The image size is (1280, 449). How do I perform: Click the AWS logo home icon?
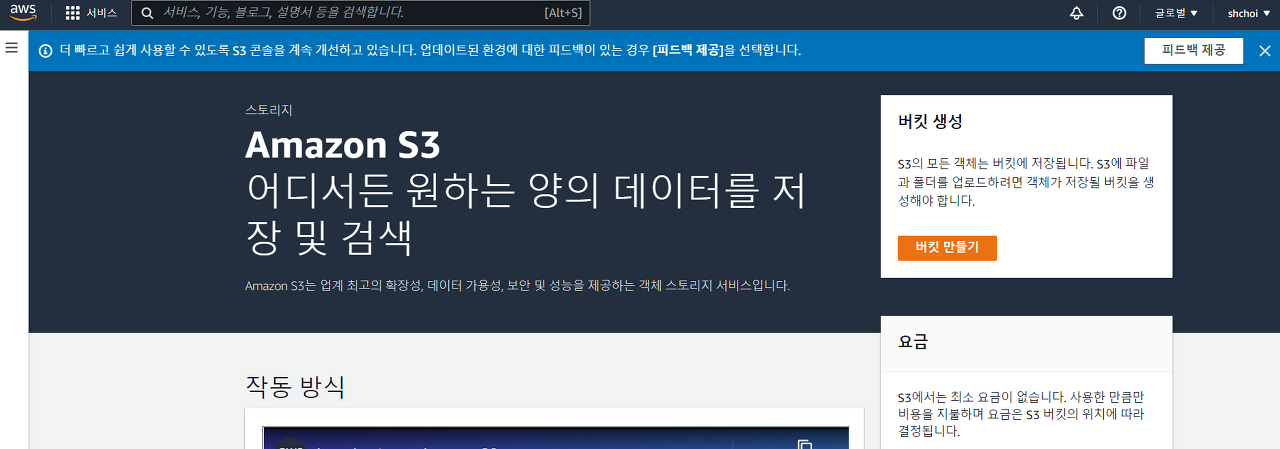(x=23, y=12)
